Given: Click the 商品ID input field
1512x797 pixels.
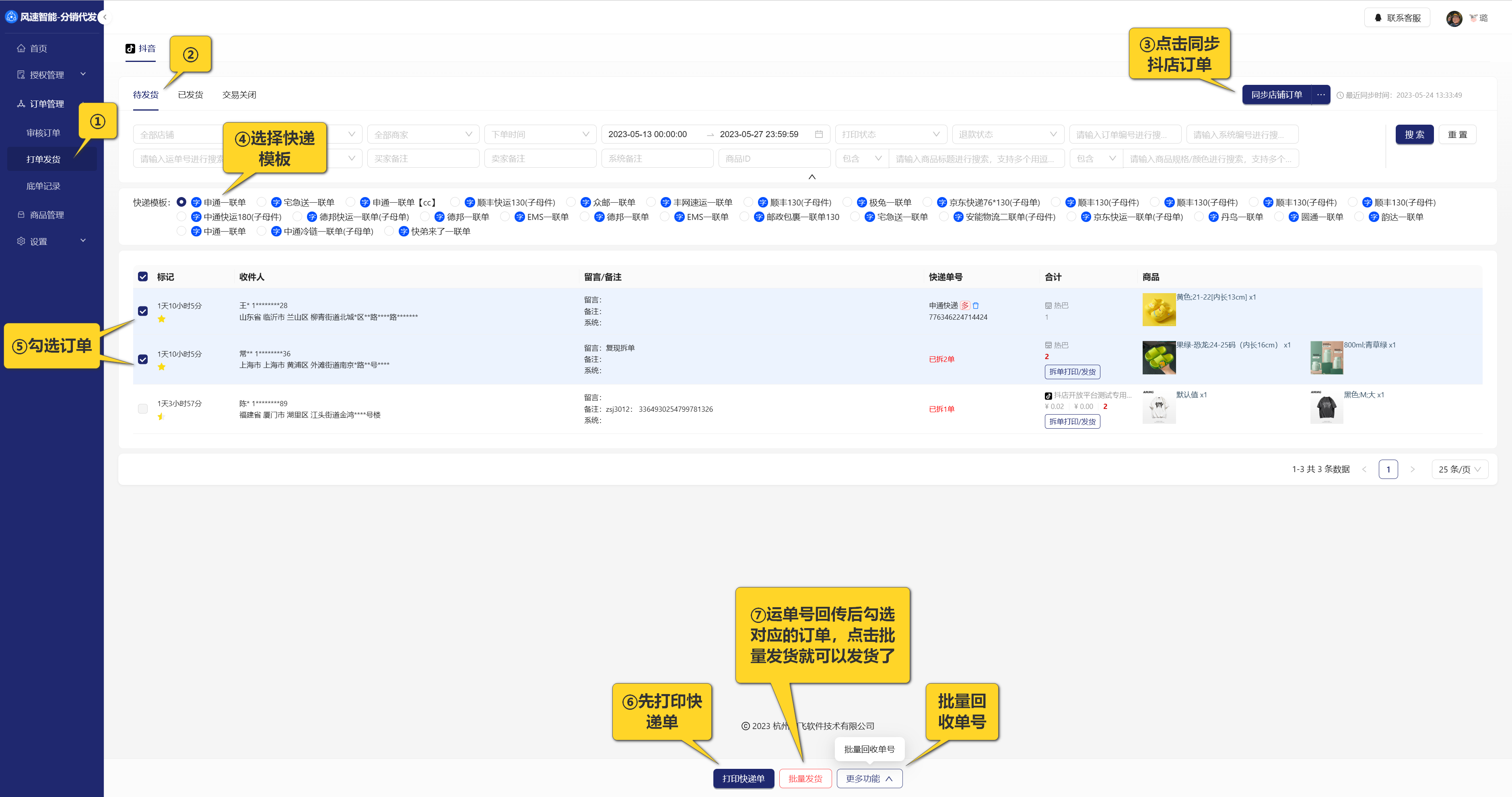Looking at the screenshot, I should 774,158.
